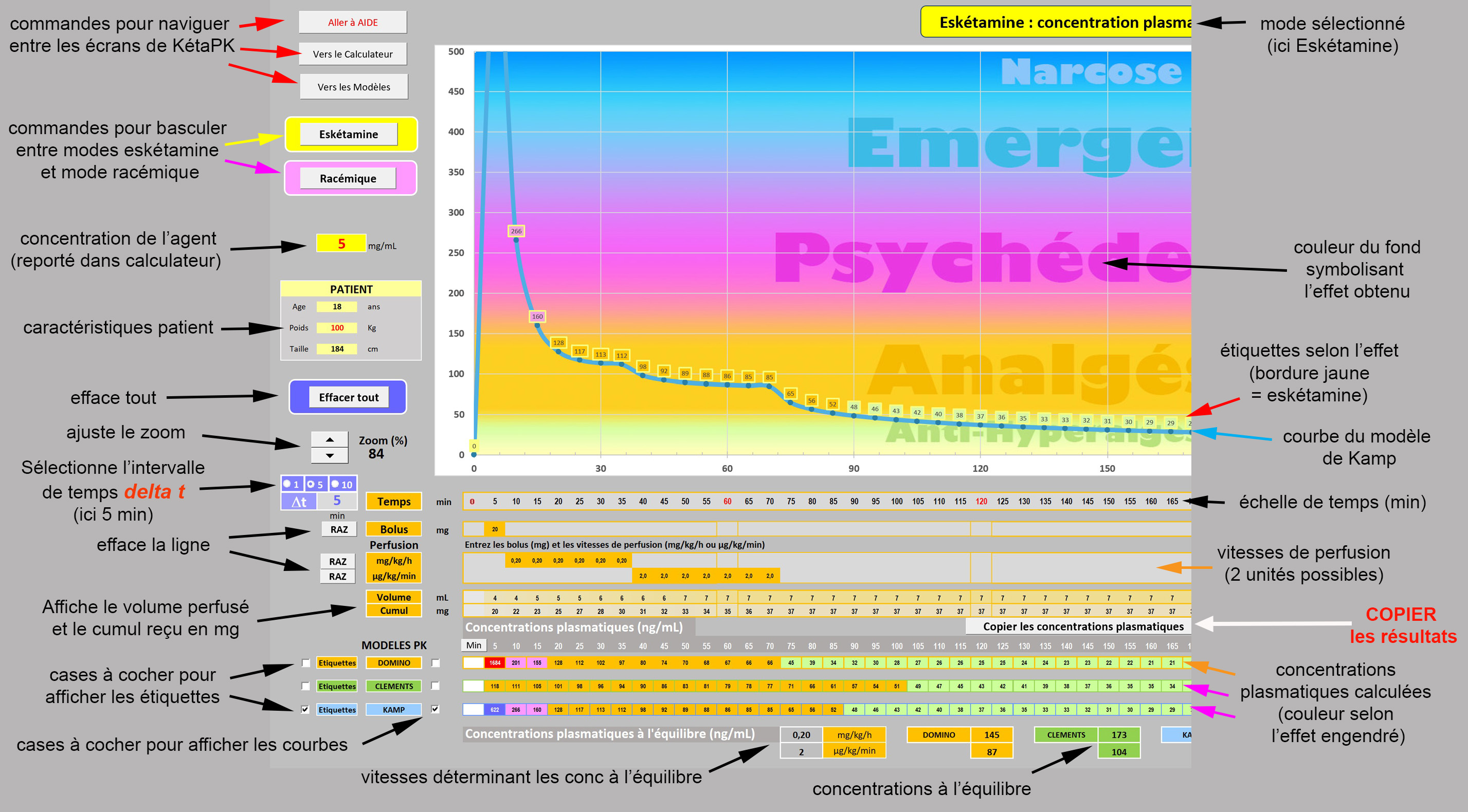The image size is (1468, 812).
Task: Click the Min header cell in concentrations table
Action: coord(474,645)
